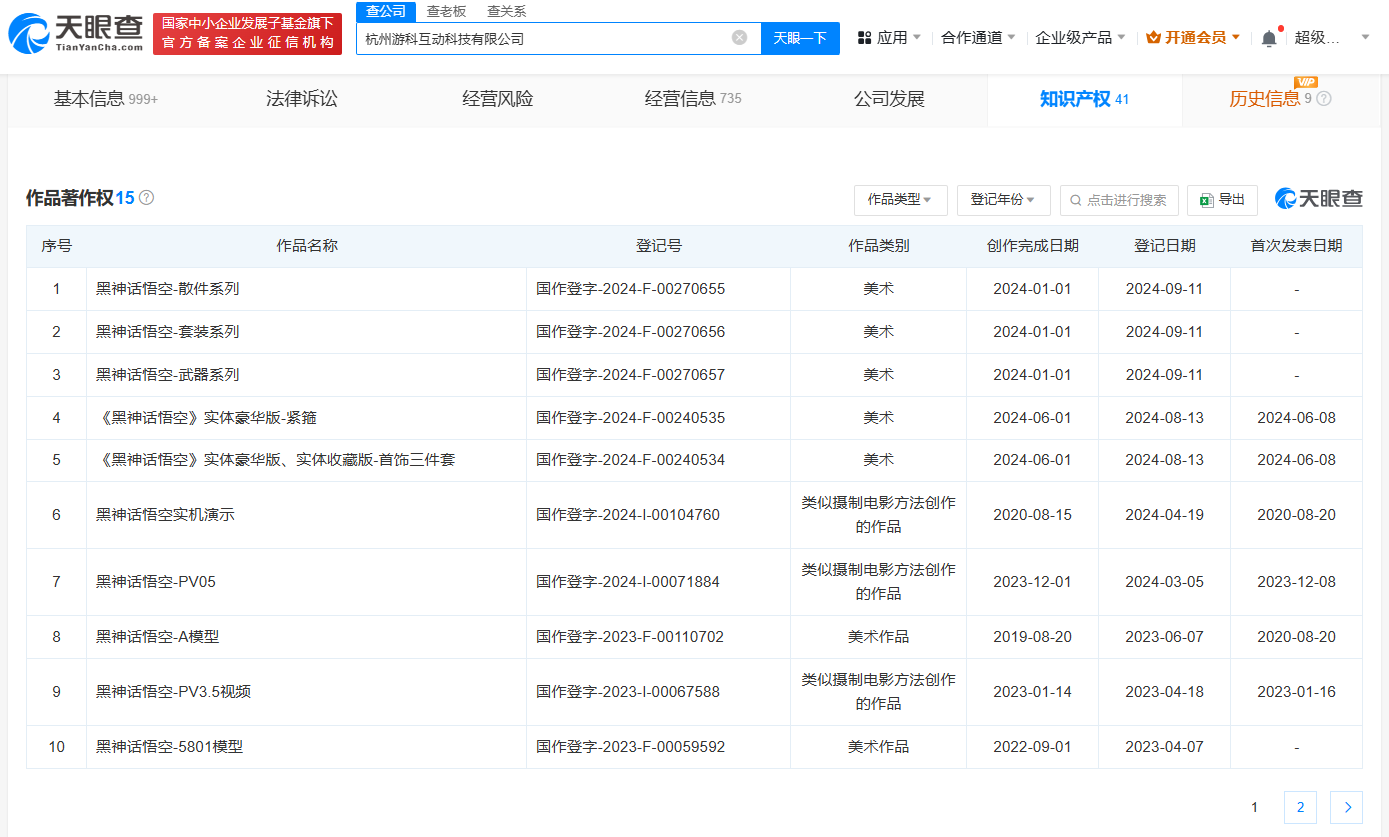Select the 查老板 search tab

point(446,11)
